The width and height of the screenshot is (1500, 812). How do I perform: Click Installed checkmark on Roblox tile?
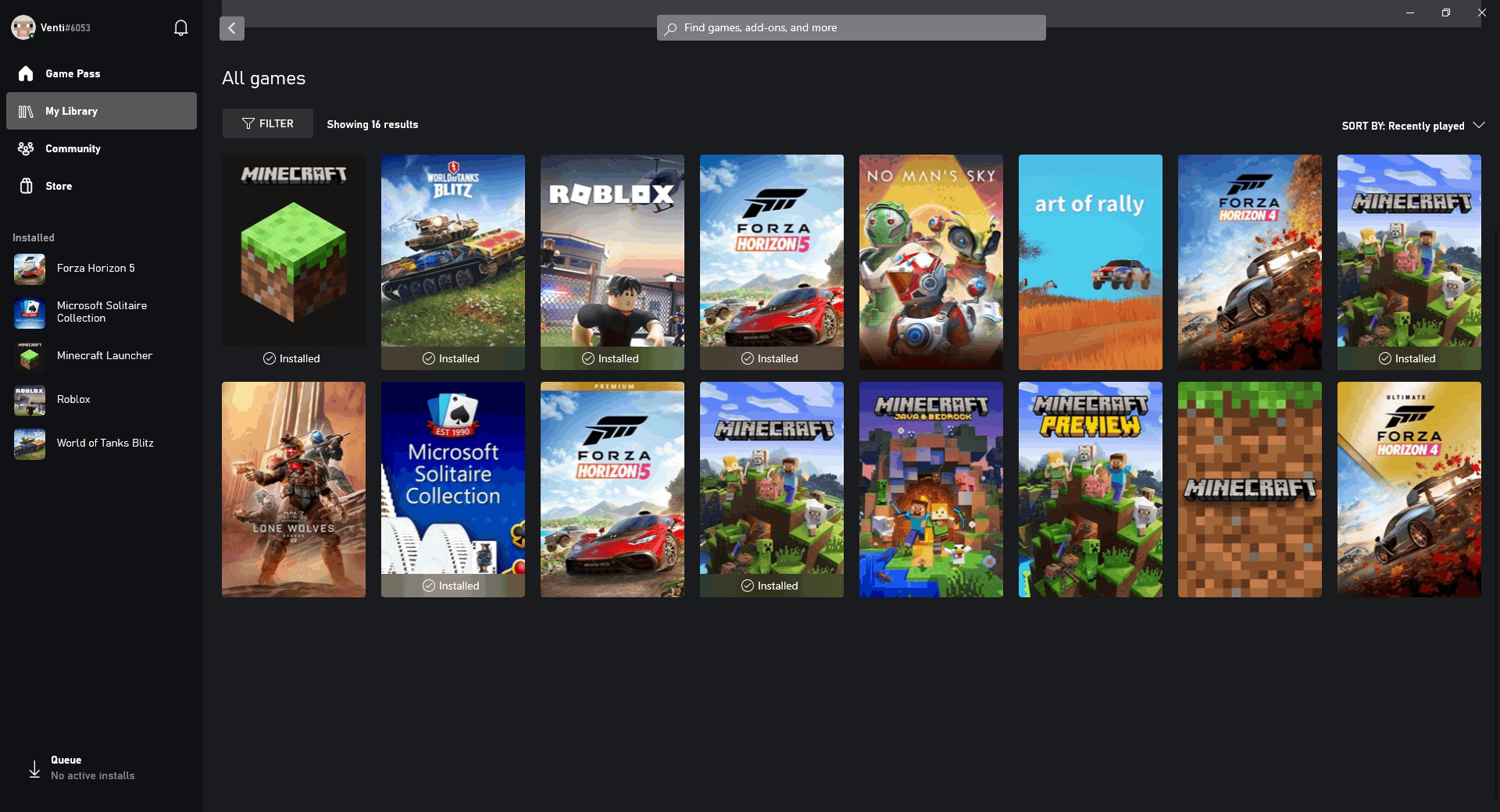(588, 358)
